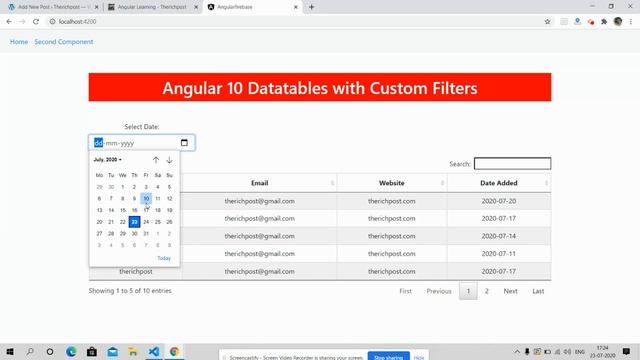
Task: Open a new browser tab
Action: point(311,7)
